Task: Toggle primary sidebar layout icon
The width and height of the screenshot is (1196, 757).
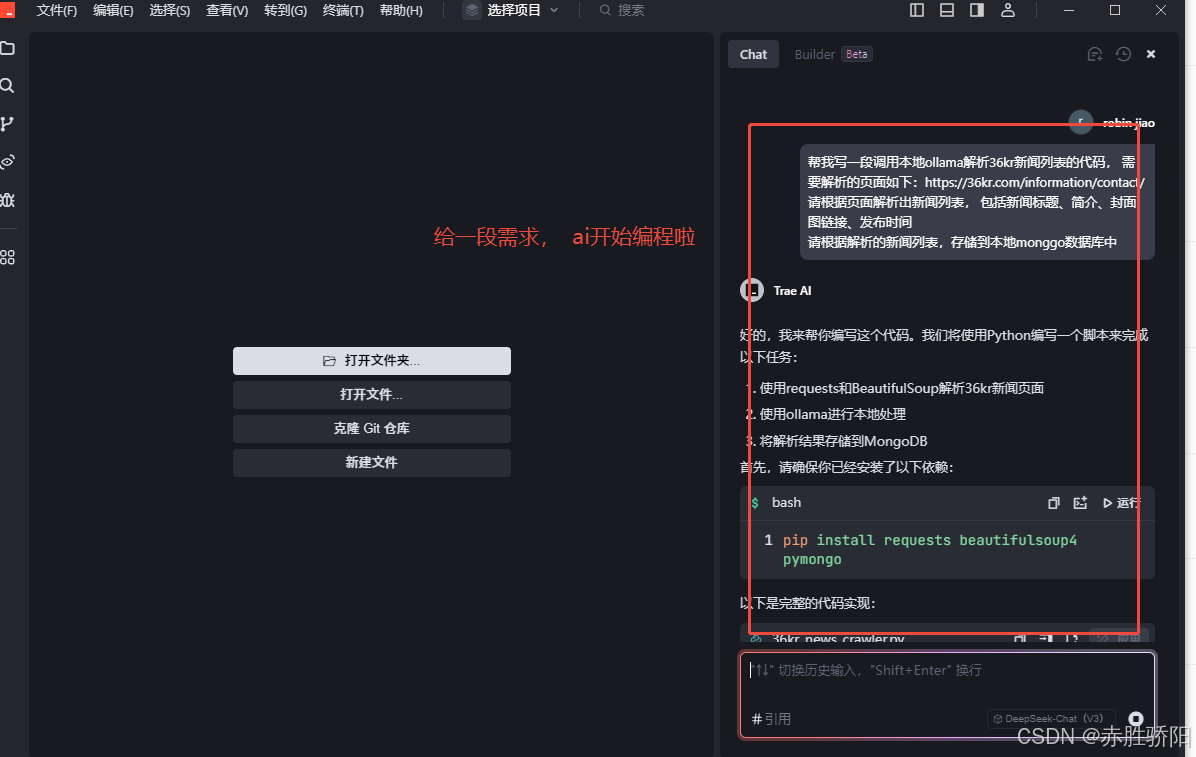Action: click(x=917, y=10)
